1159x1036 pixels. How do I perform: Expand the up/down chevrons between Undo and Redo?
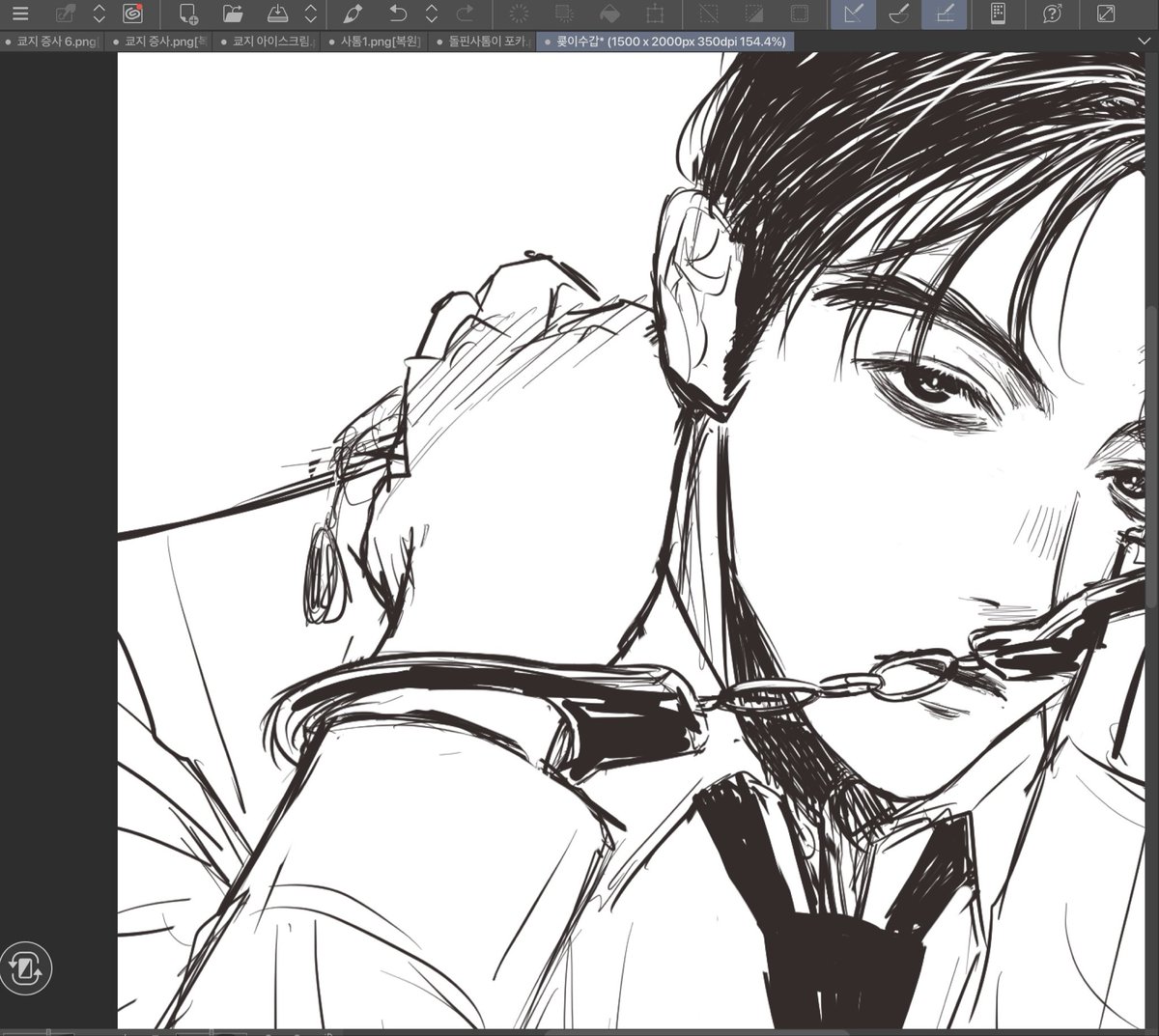click(432, 14)
